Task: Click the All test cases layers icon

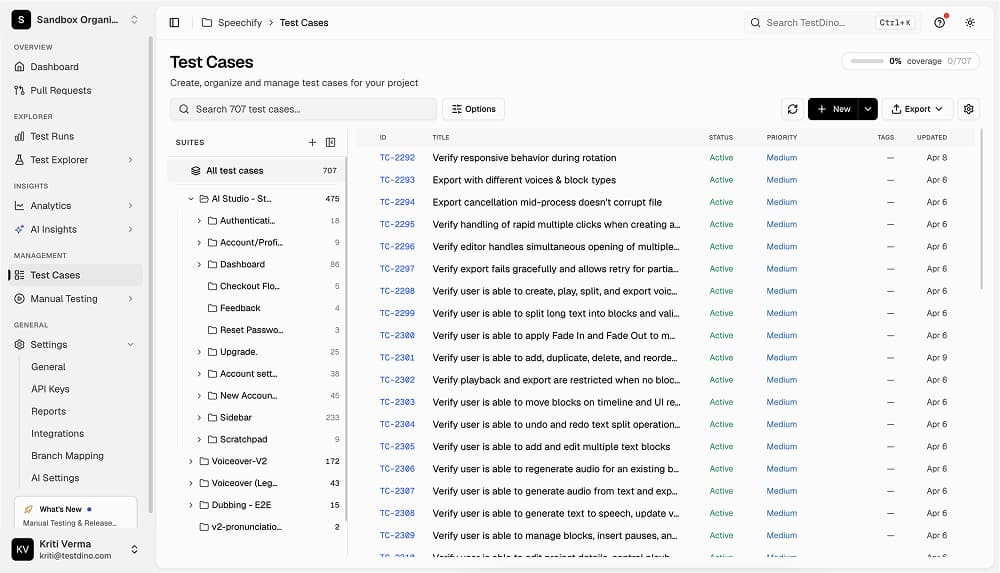Action: [196, 170]
